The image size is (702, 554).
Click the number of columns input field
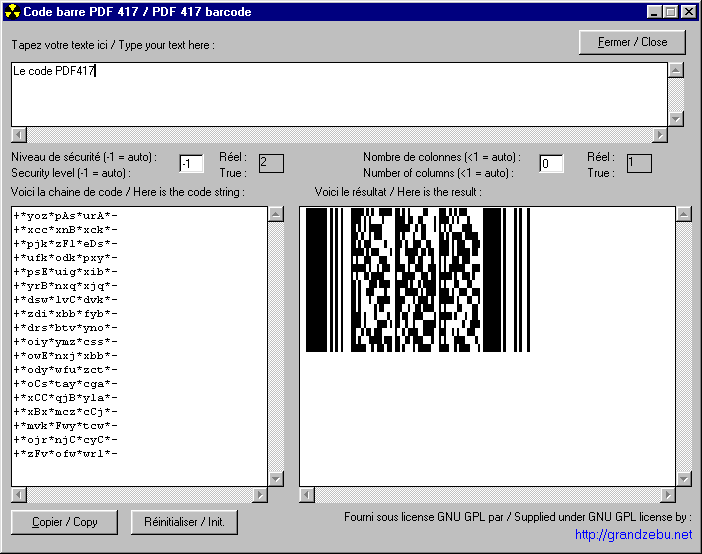coord(551,163)
